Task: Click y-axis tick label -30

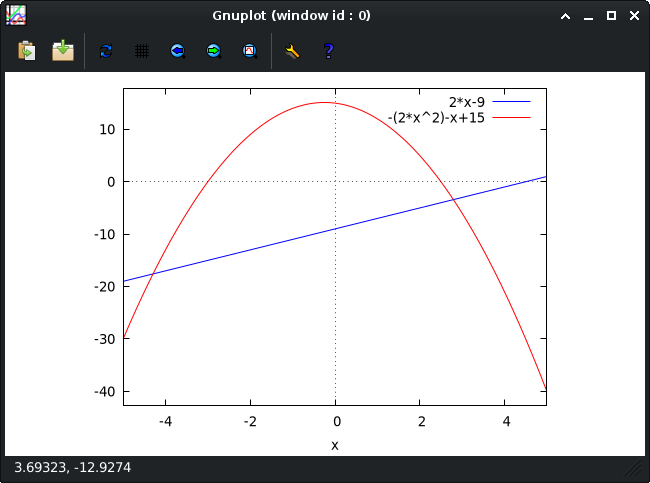Action: coord(104,340)
